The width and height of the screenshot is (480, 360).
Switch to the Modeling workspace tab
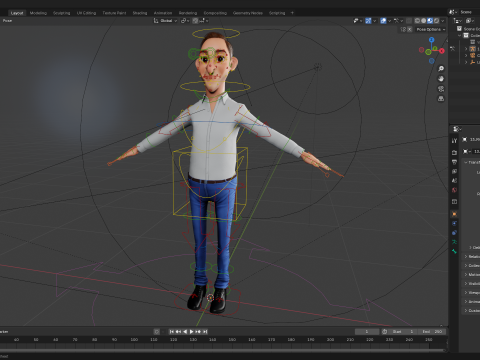[38, 13]
